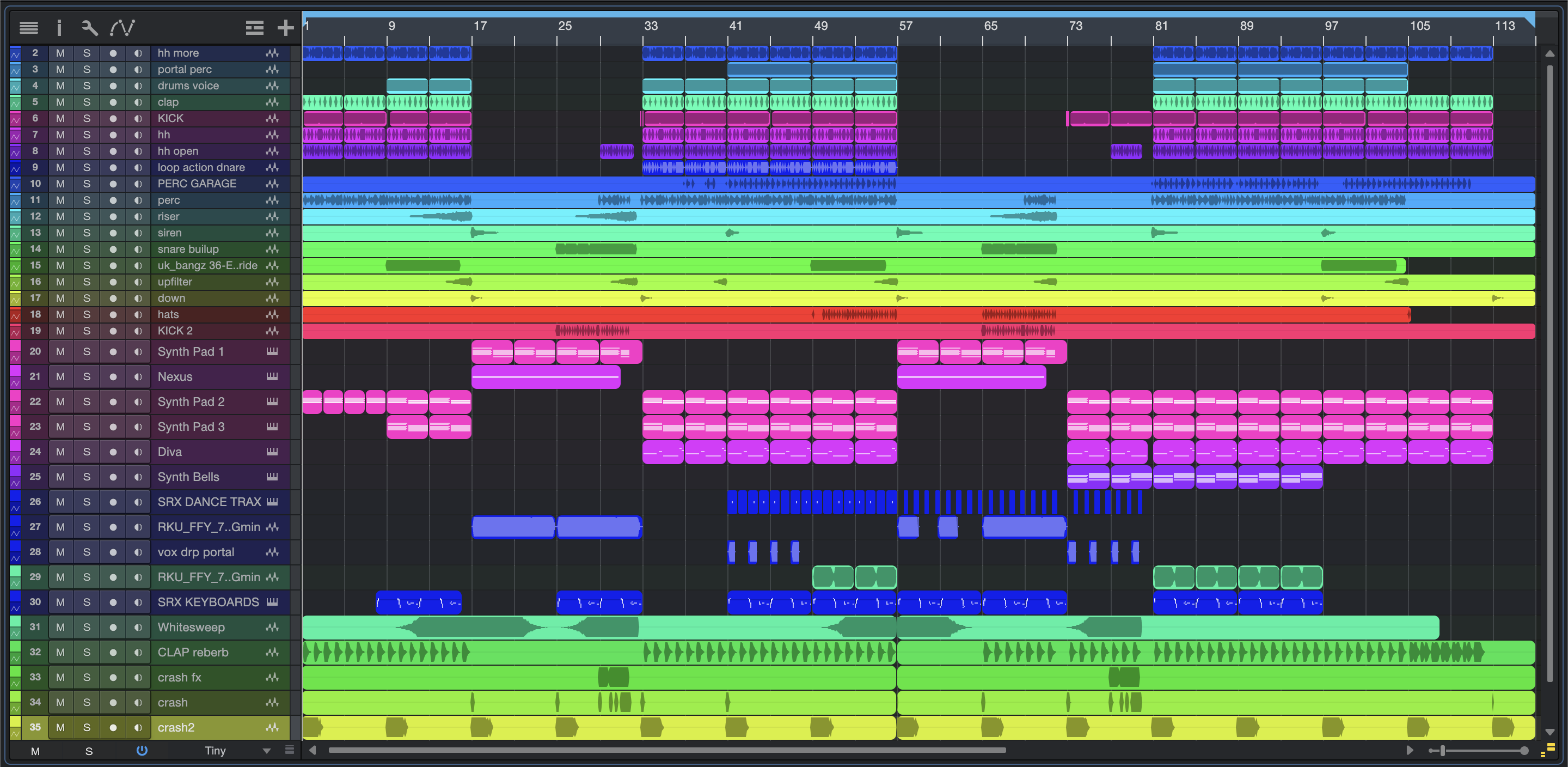Screen dimensions: 1568x767
Task: Mute the clap track
Action: pos(60,102)
